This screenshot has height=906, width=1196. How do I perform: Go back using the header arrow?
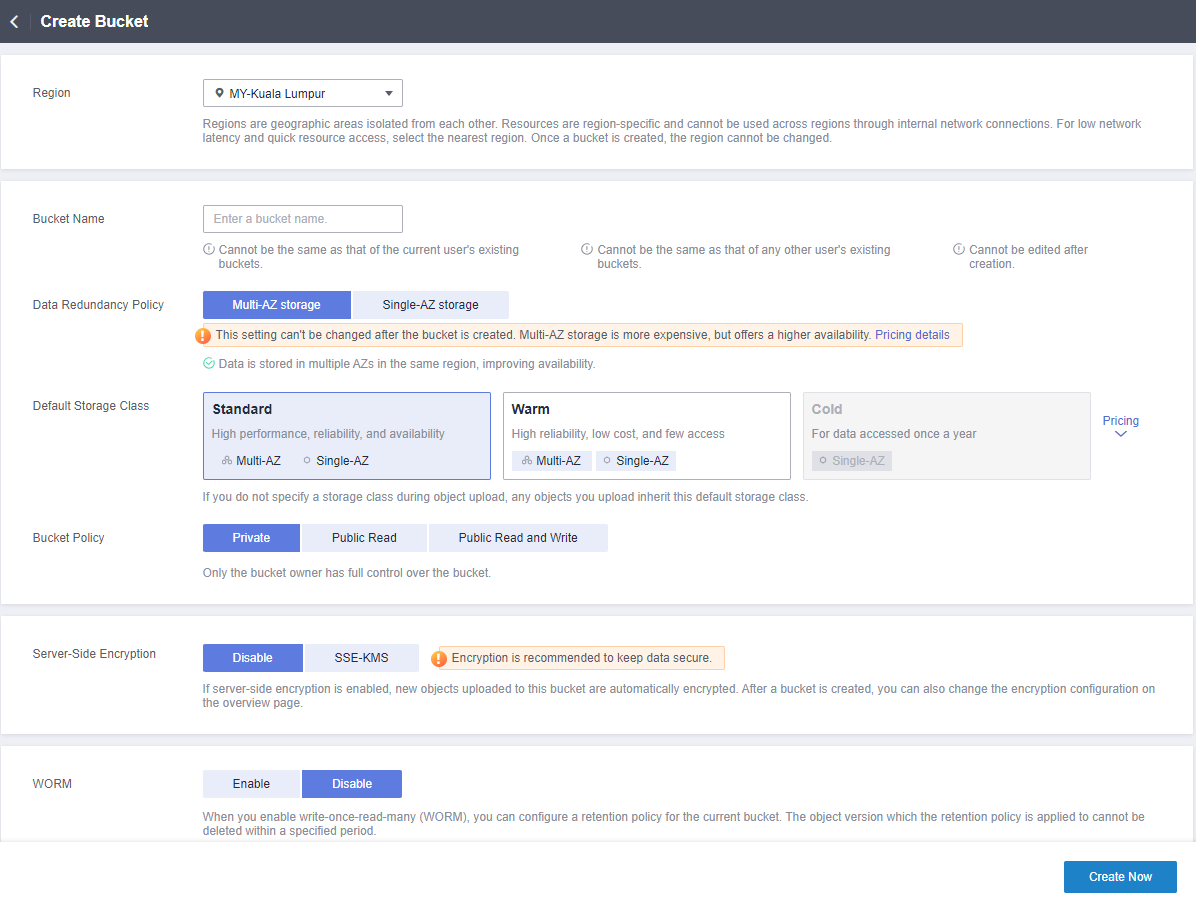tap(14, 21)
